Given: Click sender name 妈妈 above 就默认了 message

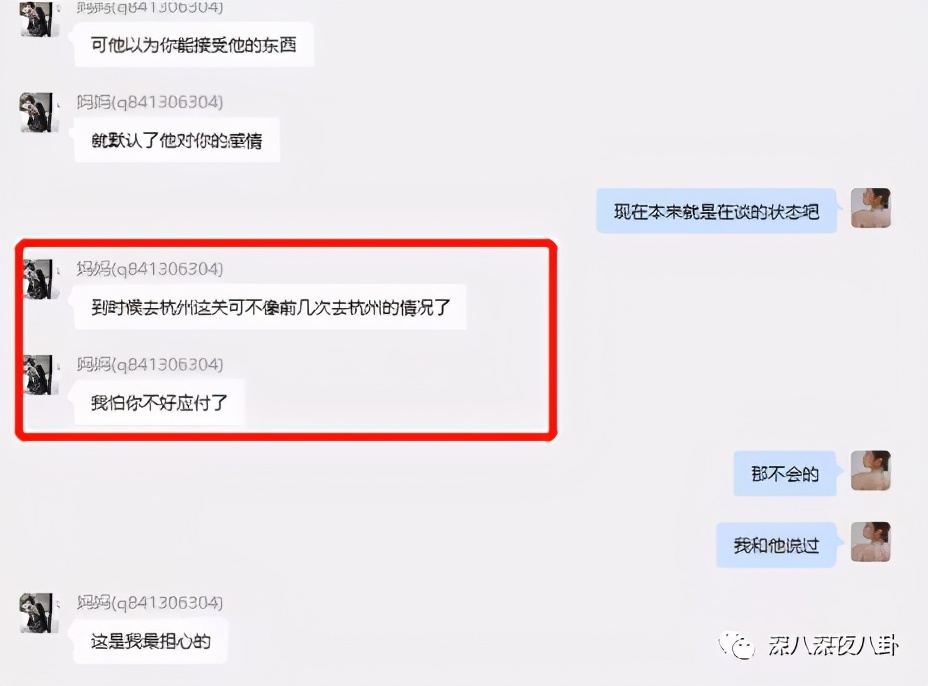Looking at the screenshot, I should point(94,102).
